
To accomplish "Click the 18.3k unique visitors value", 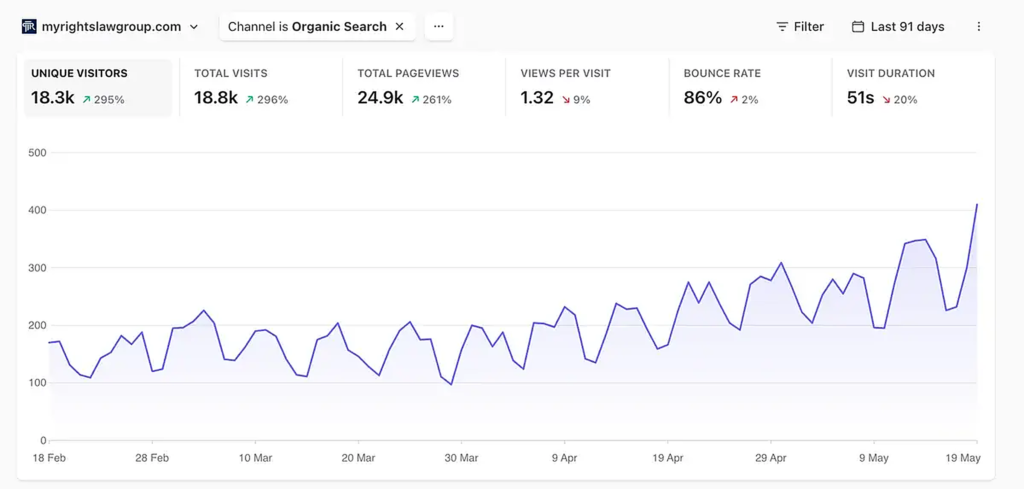I will pos(53,99).
